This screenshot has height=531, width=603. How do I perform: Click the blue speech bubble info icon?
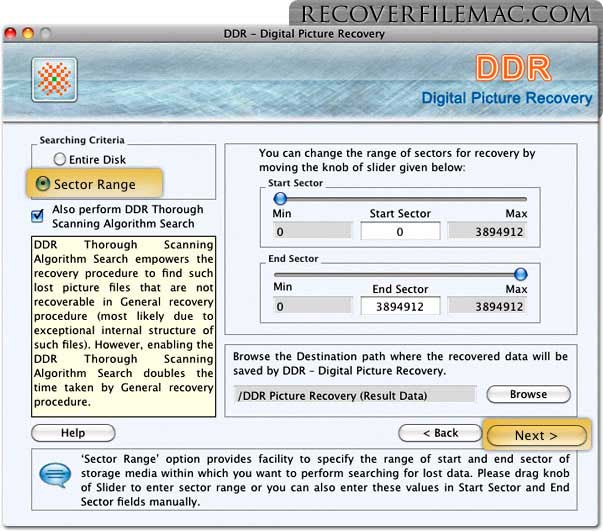pyautogui.click(x=55, y=475)
